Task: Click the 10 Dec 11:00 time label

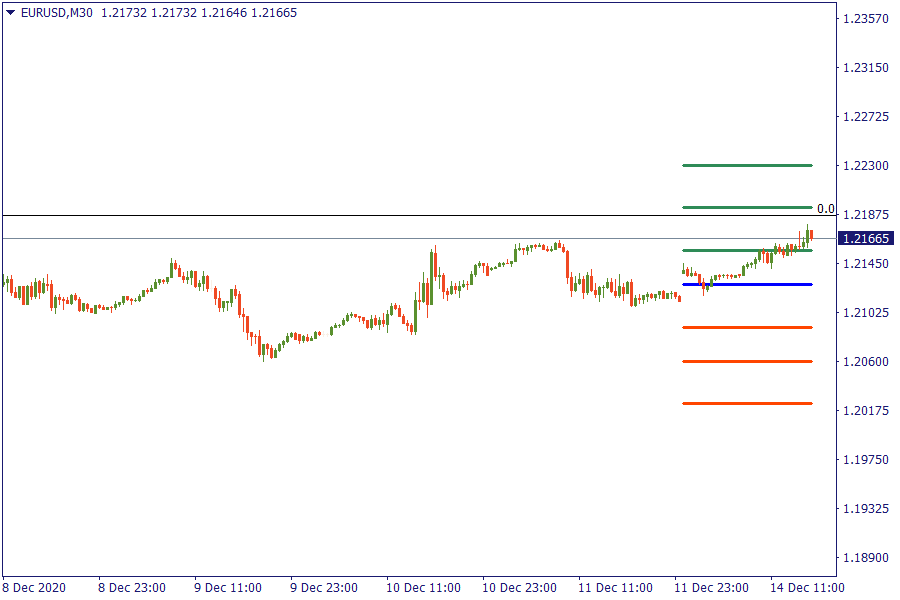Action: (423, 588)
